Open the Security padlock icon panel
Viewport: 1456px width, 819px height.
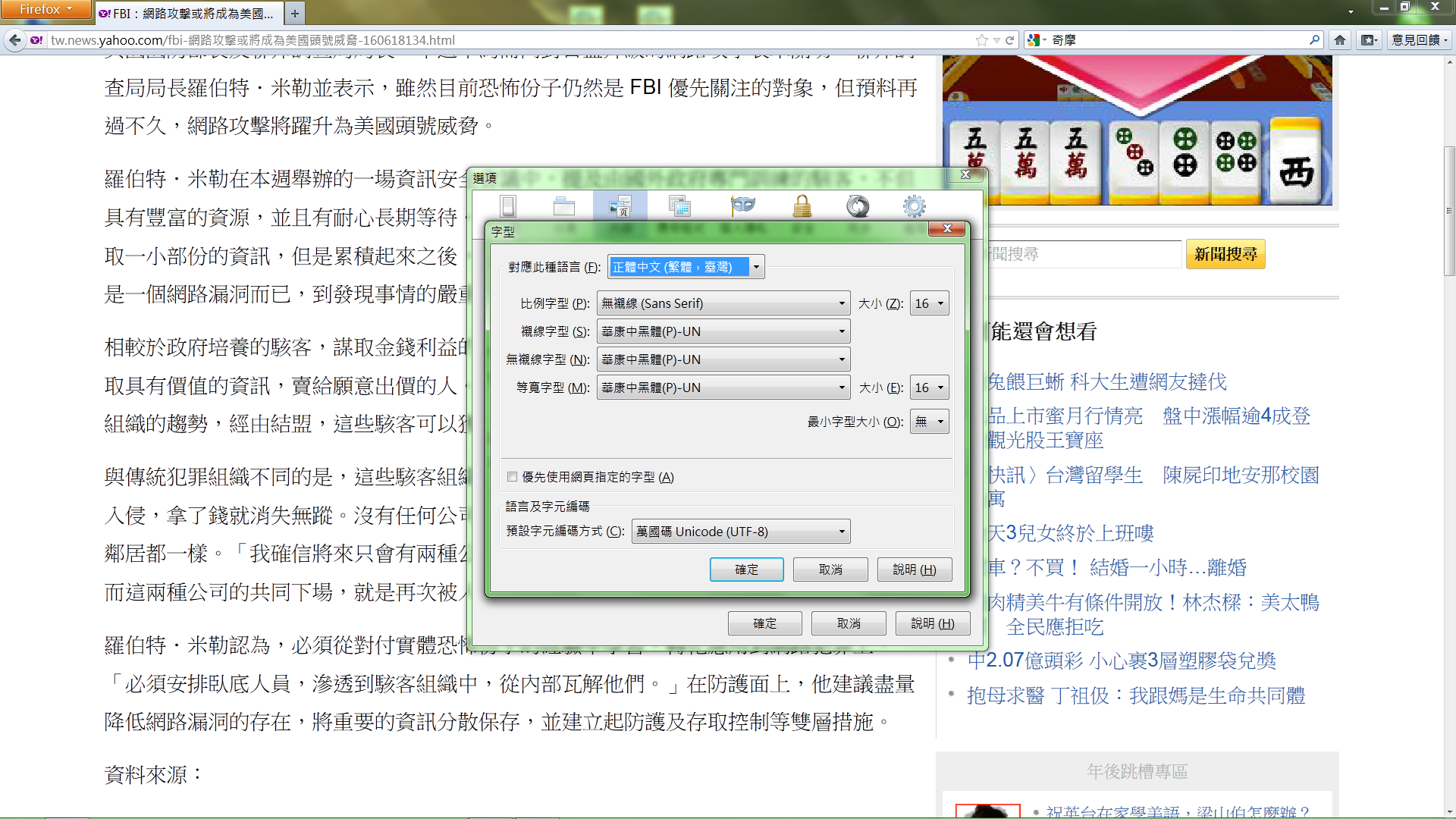(x=802, y=206)
